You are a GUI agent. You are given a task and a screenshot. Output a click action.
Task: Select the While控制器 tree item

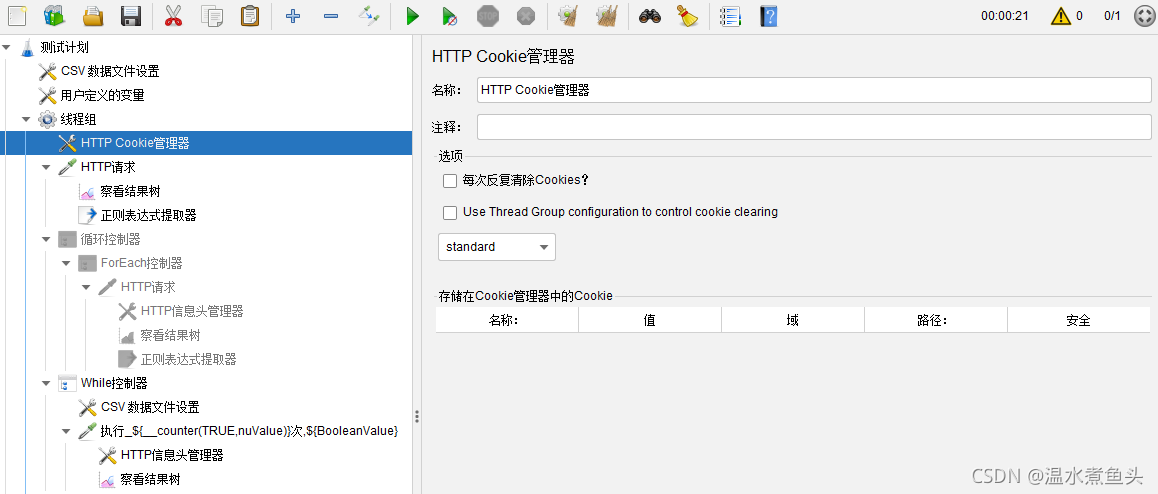pos(114,382)
